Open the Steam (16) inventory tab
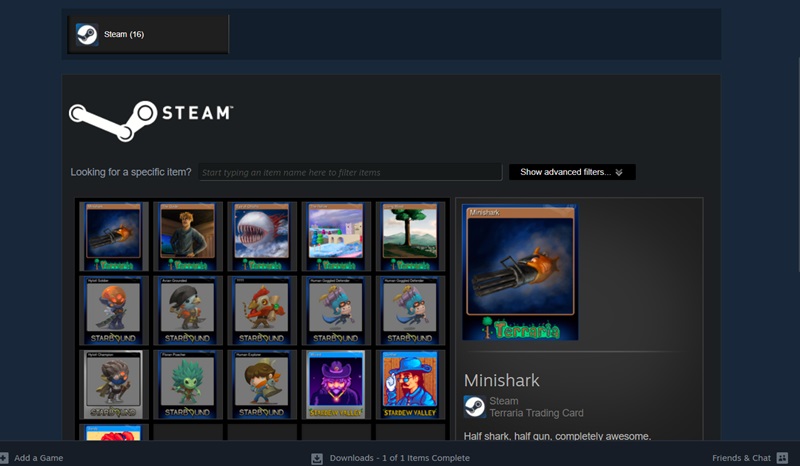This screenshot has height=466, width=800. [x=148, y=34]
